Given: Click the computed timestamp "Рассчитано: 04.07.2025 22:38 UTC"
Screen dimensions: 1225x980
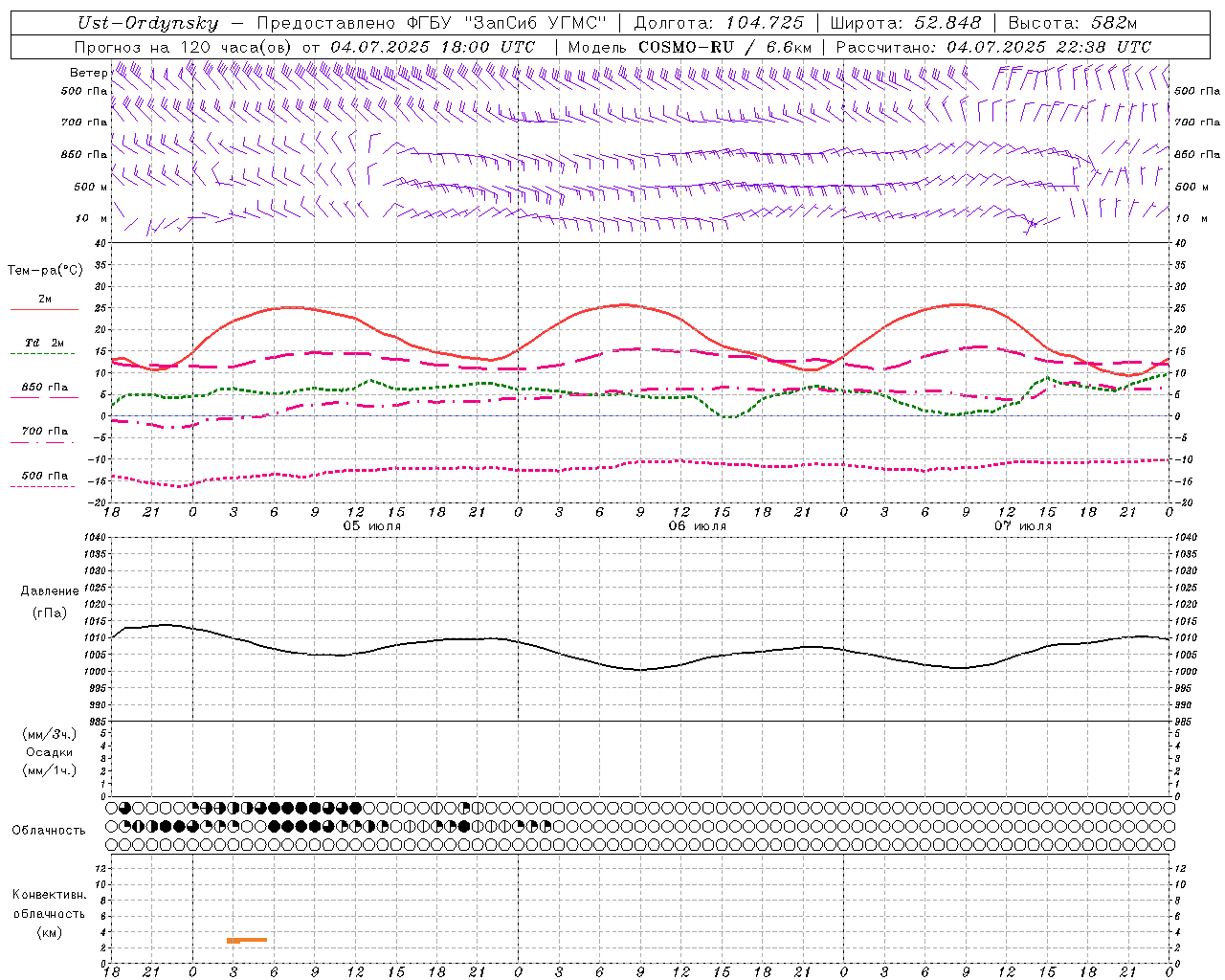Looking at the screenshot, I should click(x=993, y=47).
